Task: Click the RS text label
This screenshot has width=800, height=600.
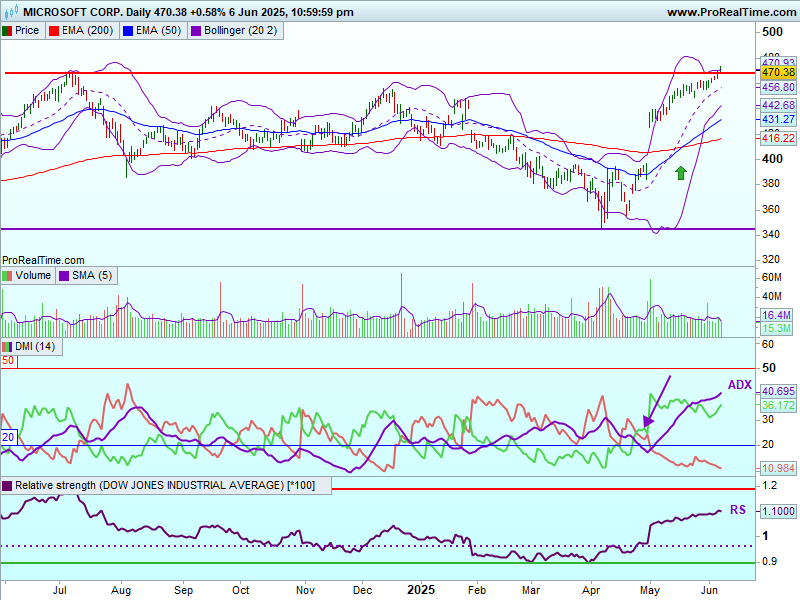Action: click(737, 509)
